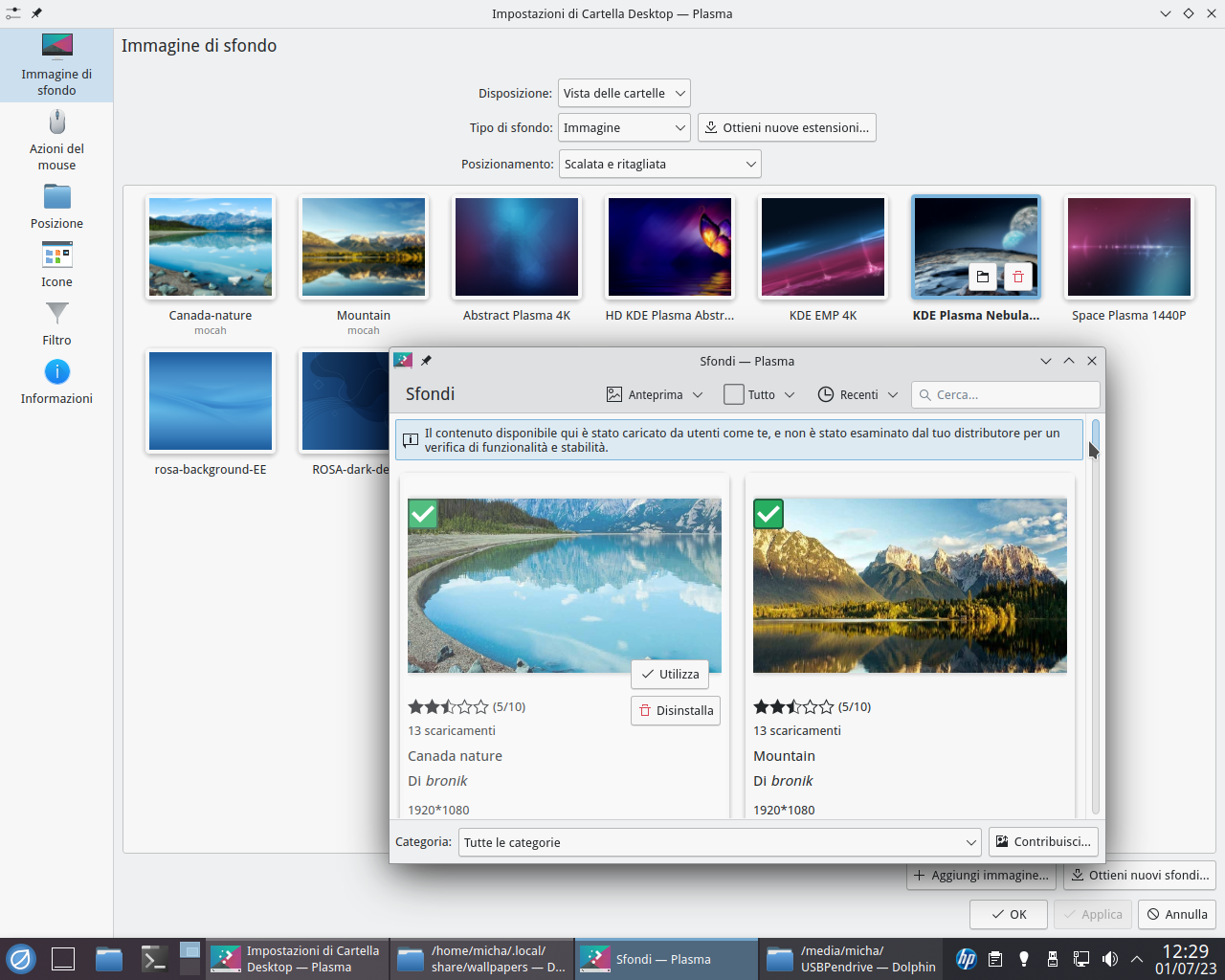
Task: Open Azioni del mouse settings
Action: tap(56, 140)
